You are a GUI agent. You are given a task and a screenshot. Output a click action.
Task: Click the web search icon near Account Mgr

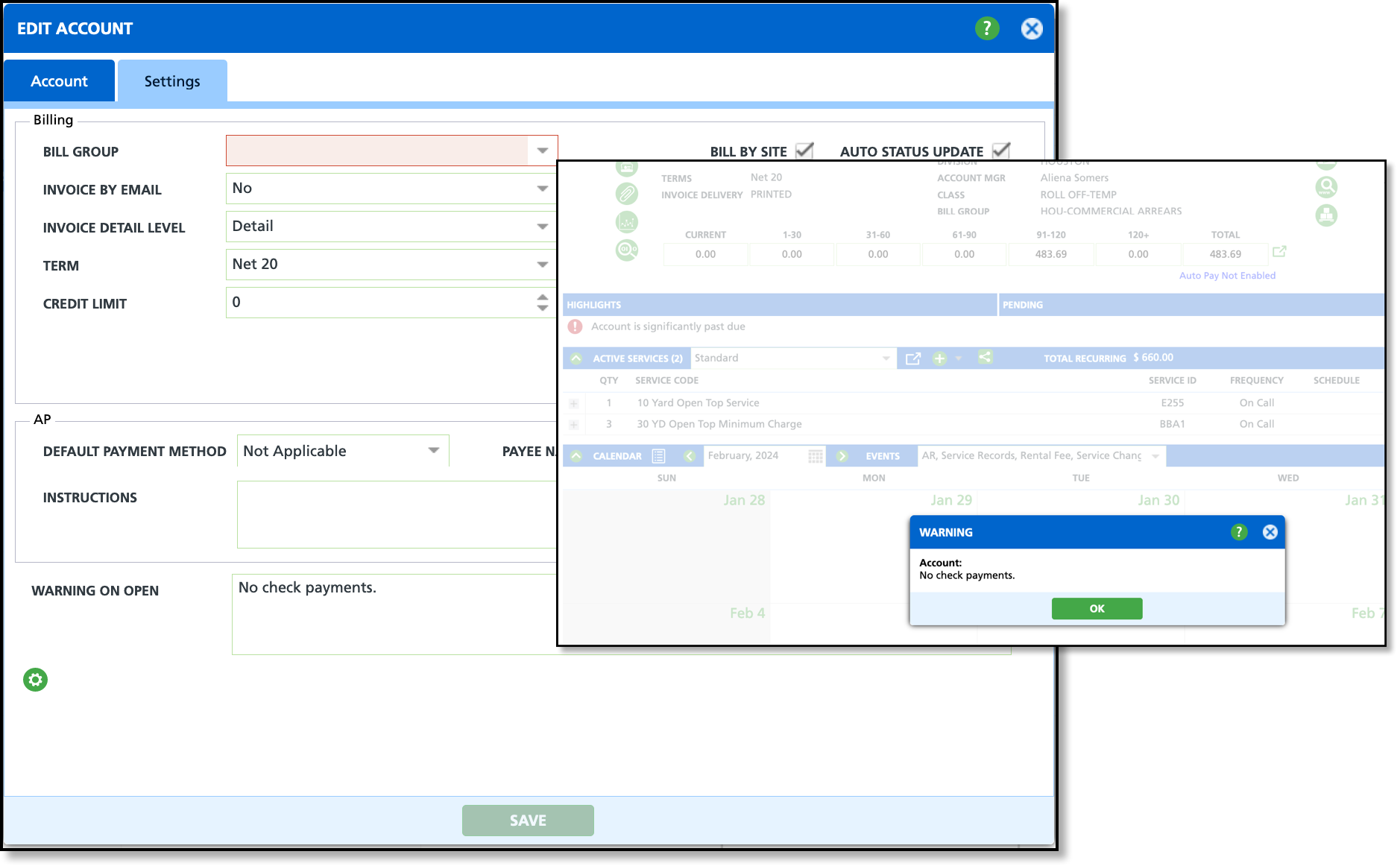pos(1326,186)
